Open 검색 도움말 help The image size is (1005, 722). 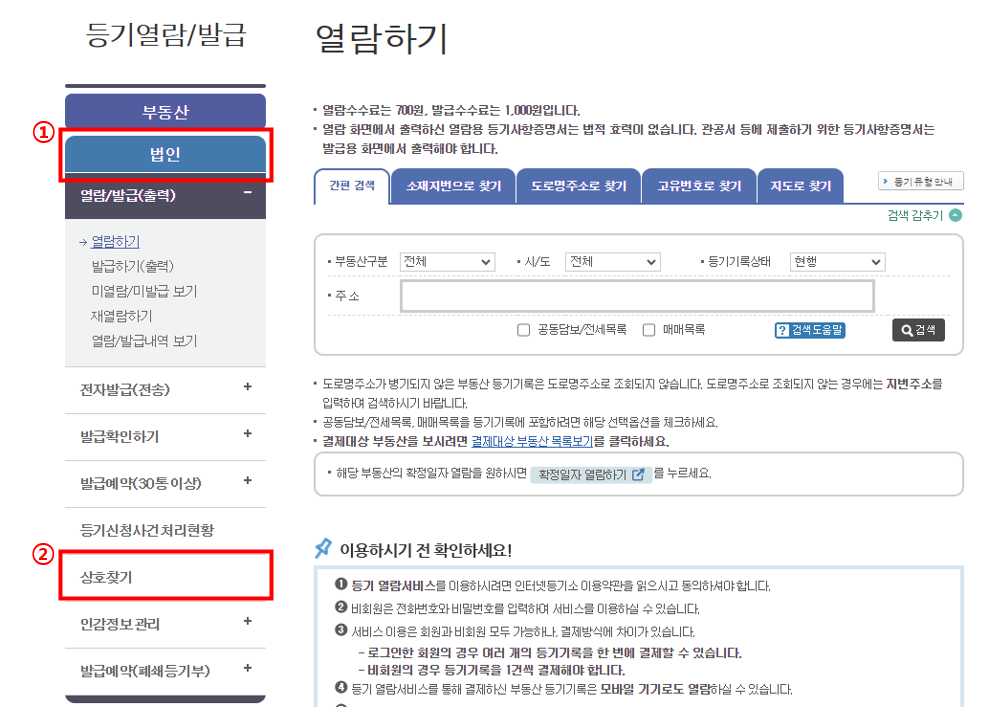tap(810, 330)
